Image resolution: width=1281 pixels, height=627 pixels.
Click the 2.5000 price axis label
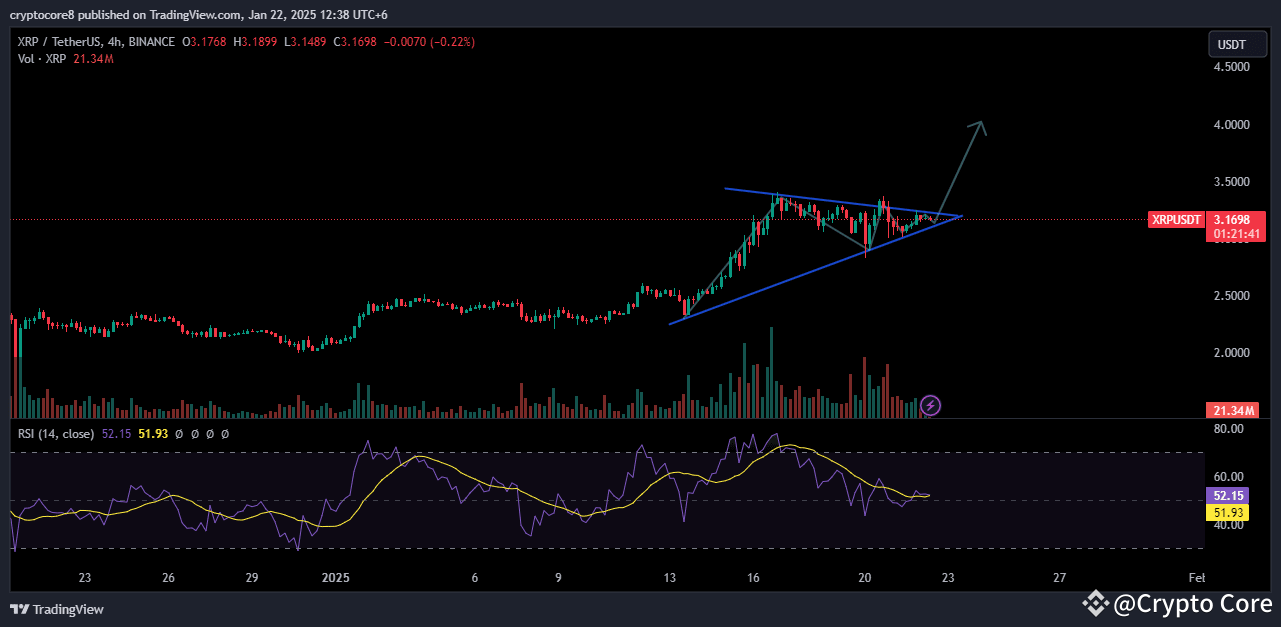(x=1231, y=296)
